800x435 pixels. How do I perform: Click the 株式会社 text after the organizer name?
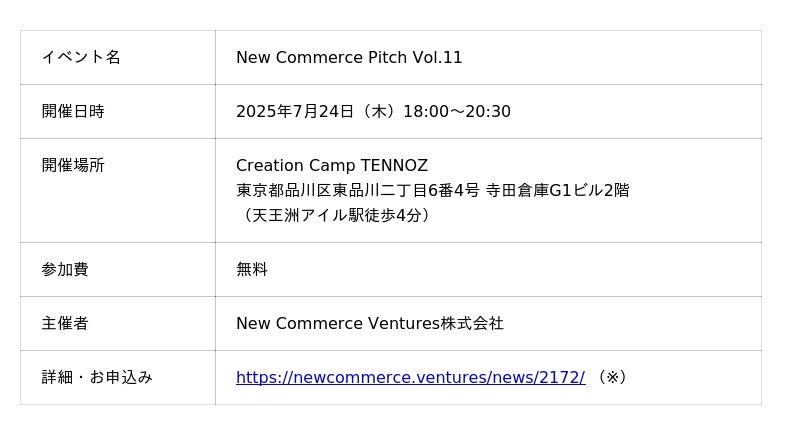pos(472,323)
